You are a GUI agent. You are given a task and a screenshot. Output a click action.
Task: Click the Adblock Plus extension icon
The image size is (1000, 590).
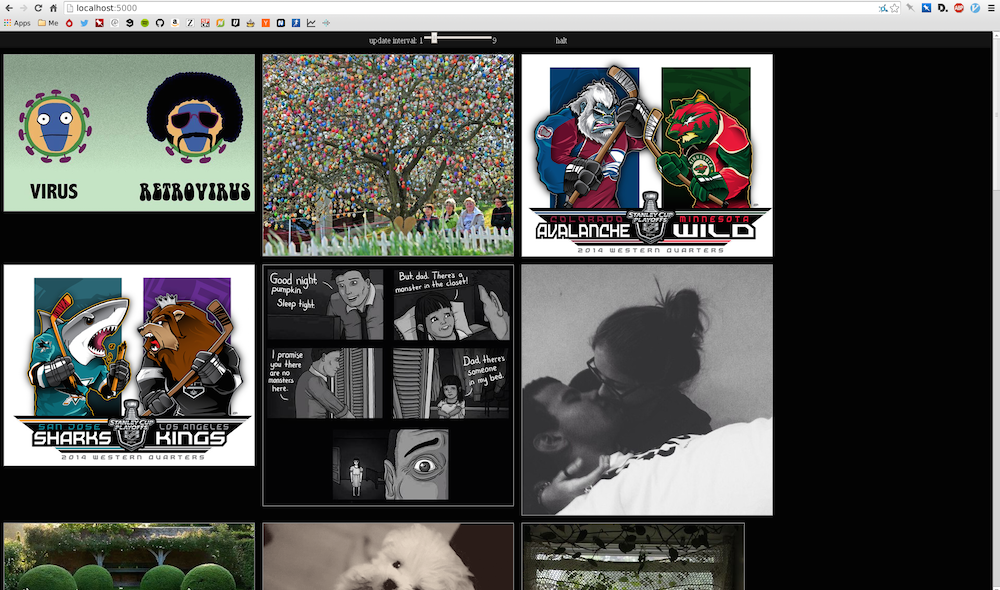pyautogui.click(x=958, y=7)
